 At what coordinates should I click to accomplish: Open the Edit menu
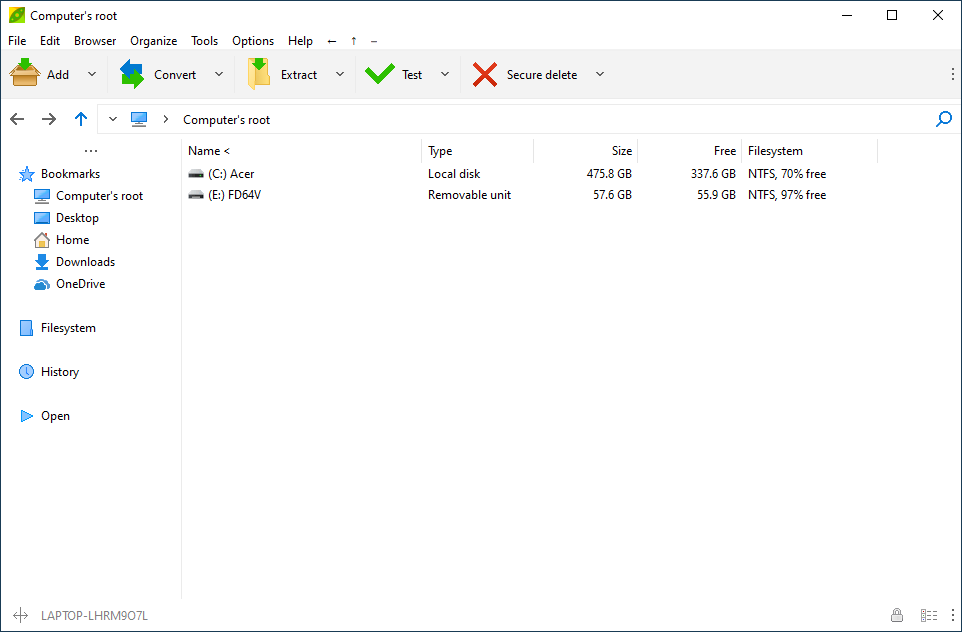pyautogui.click(x=50, y=41)
